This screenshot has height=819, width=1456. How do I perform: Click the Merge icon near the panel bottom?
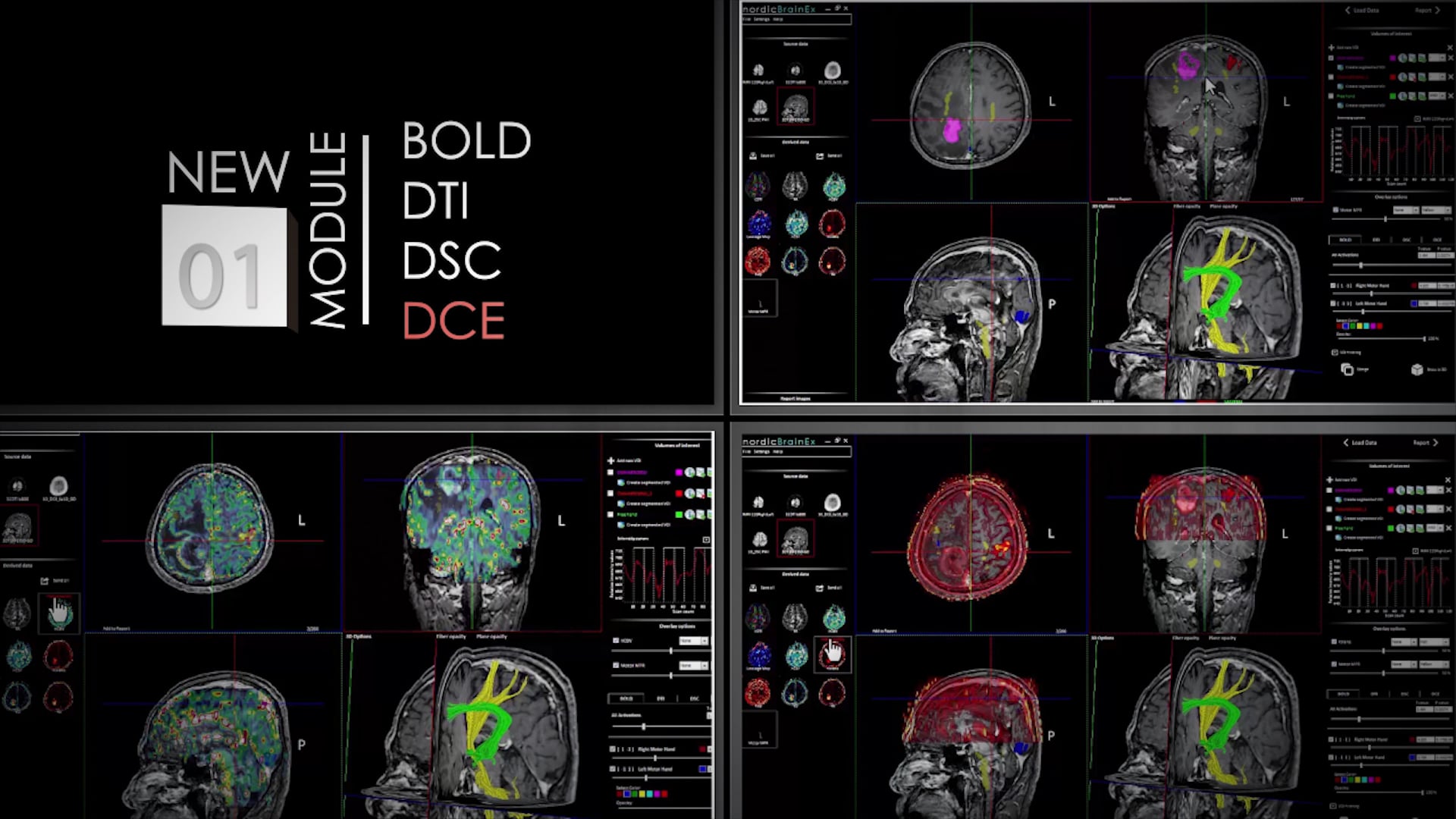[1346, 369]
